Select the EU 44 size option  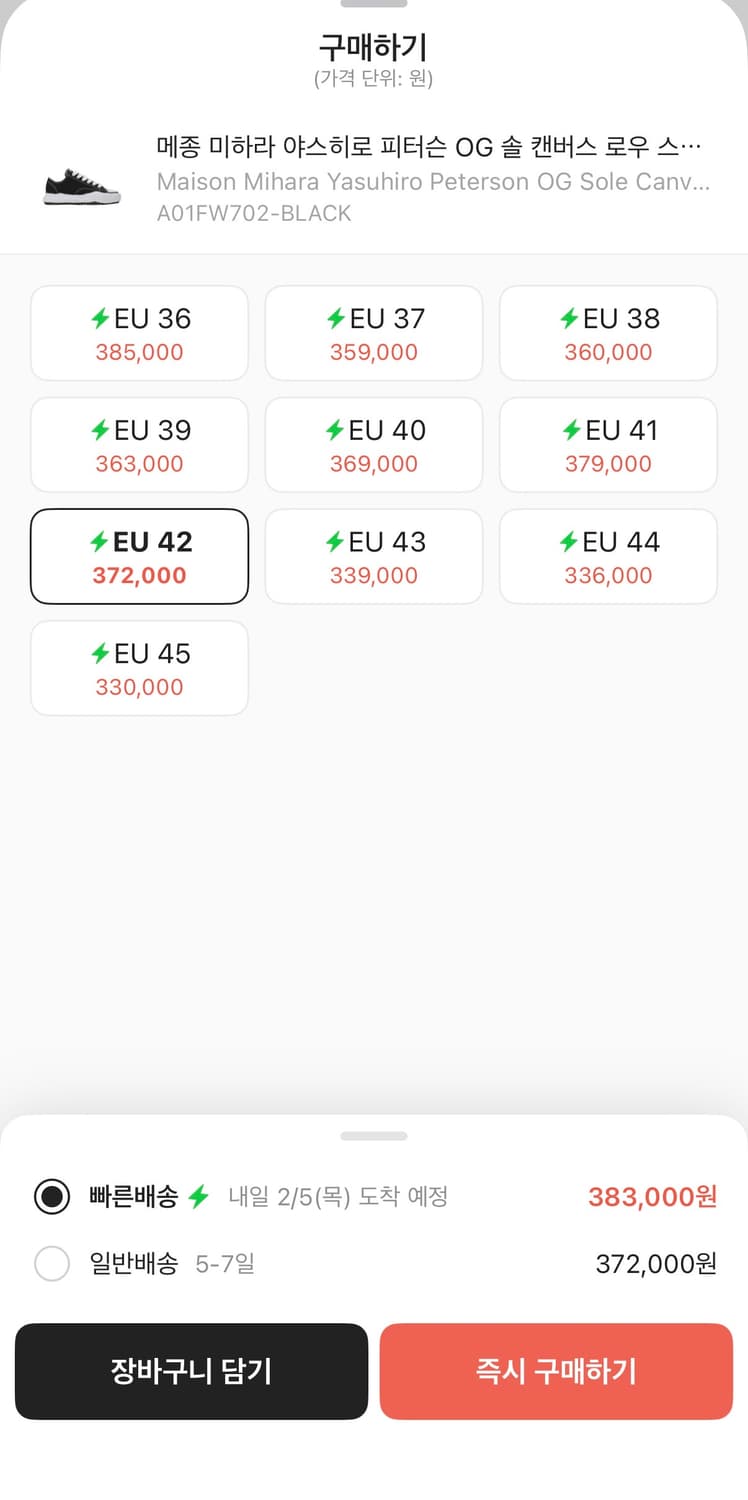[x=608, y=557]
